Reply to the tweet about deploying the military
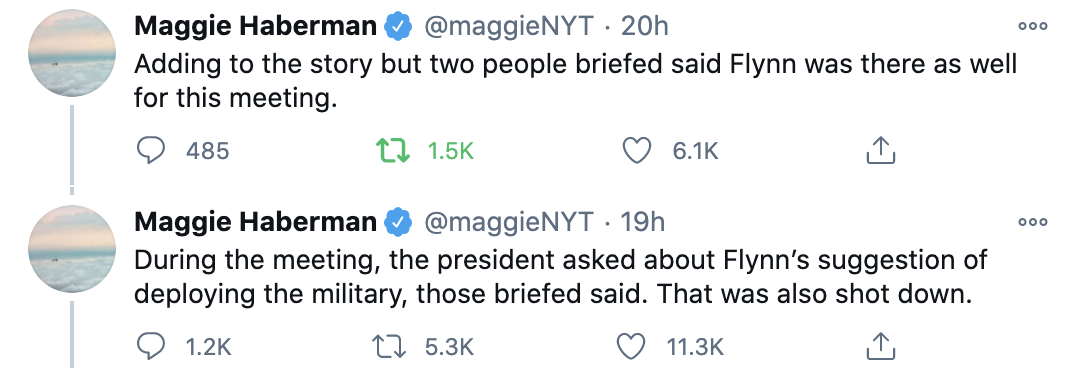Image resolution: width=1070 pixels, height=368 pixels. pos(151,347)
